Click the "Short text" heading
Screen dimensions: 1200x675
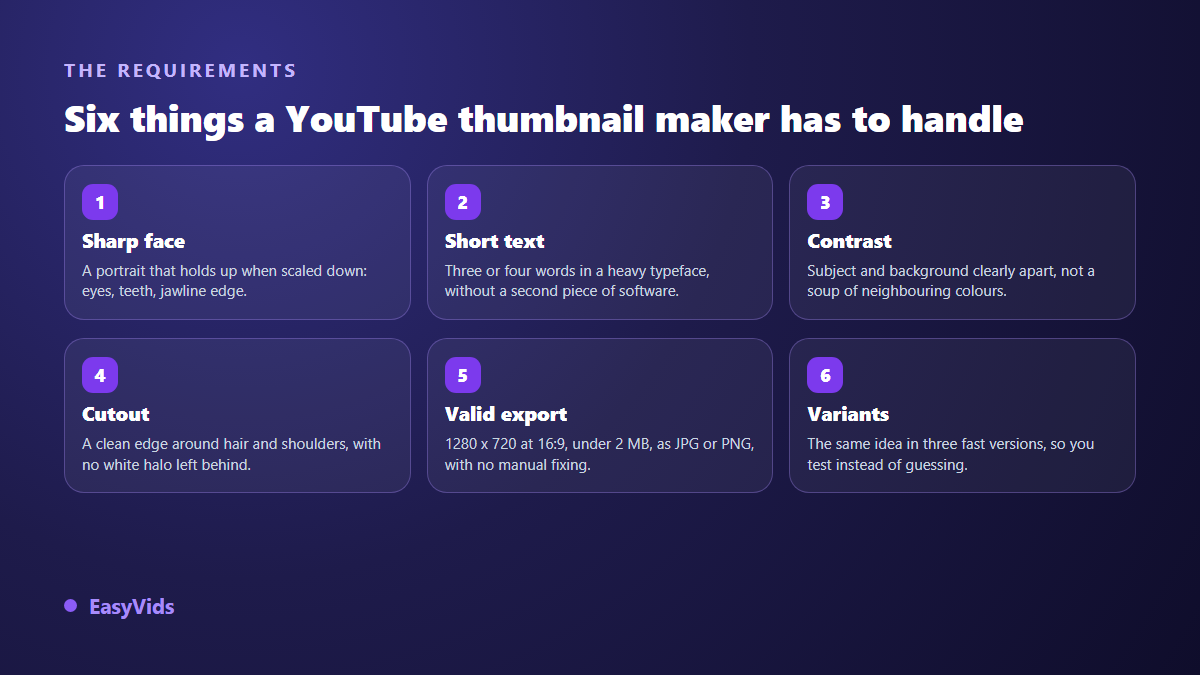click(494, 241)
